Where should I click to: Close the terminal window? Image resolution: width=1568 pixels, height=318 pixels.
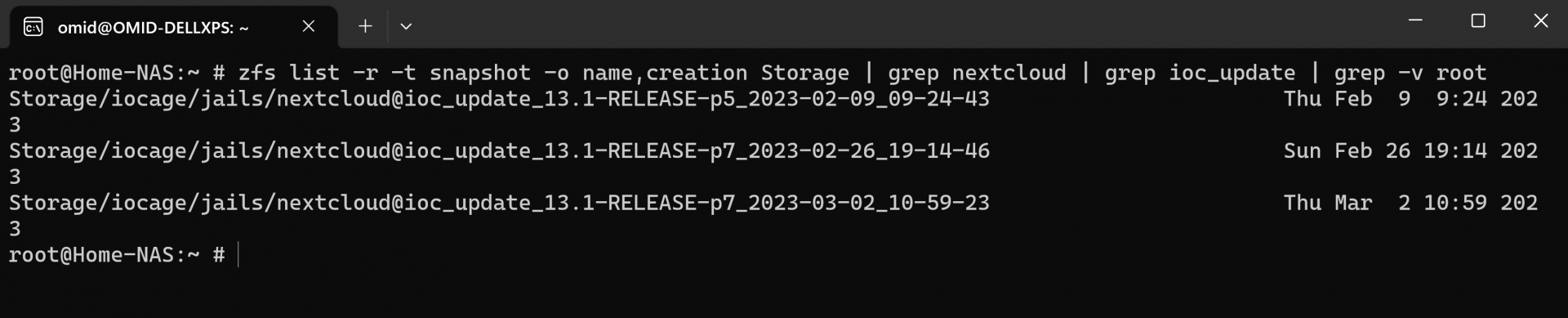coord(1540,21)
